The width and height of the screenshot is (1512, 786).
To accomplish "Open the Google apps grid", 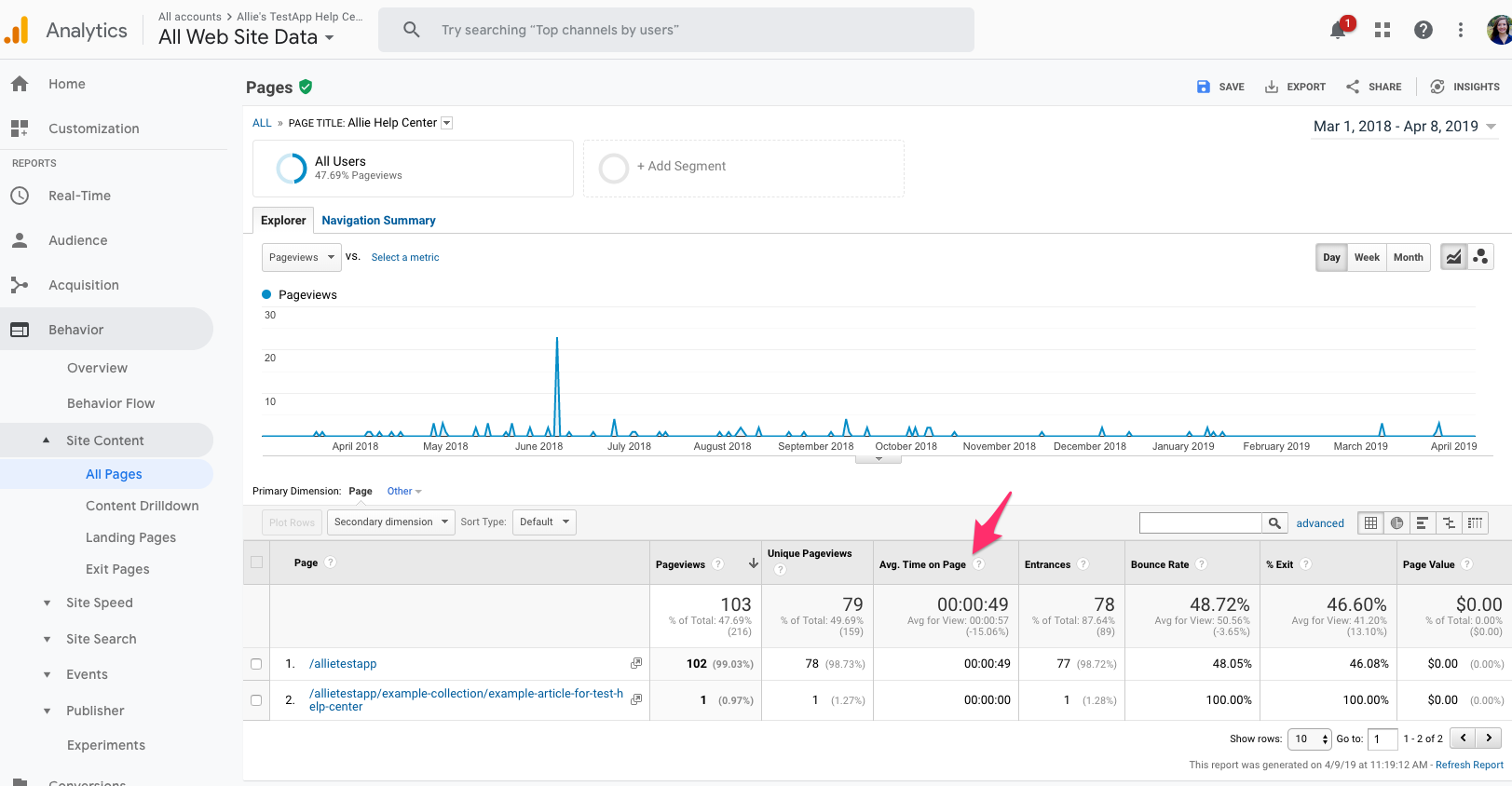I will pyautogui.click(x=1383, y=30).
